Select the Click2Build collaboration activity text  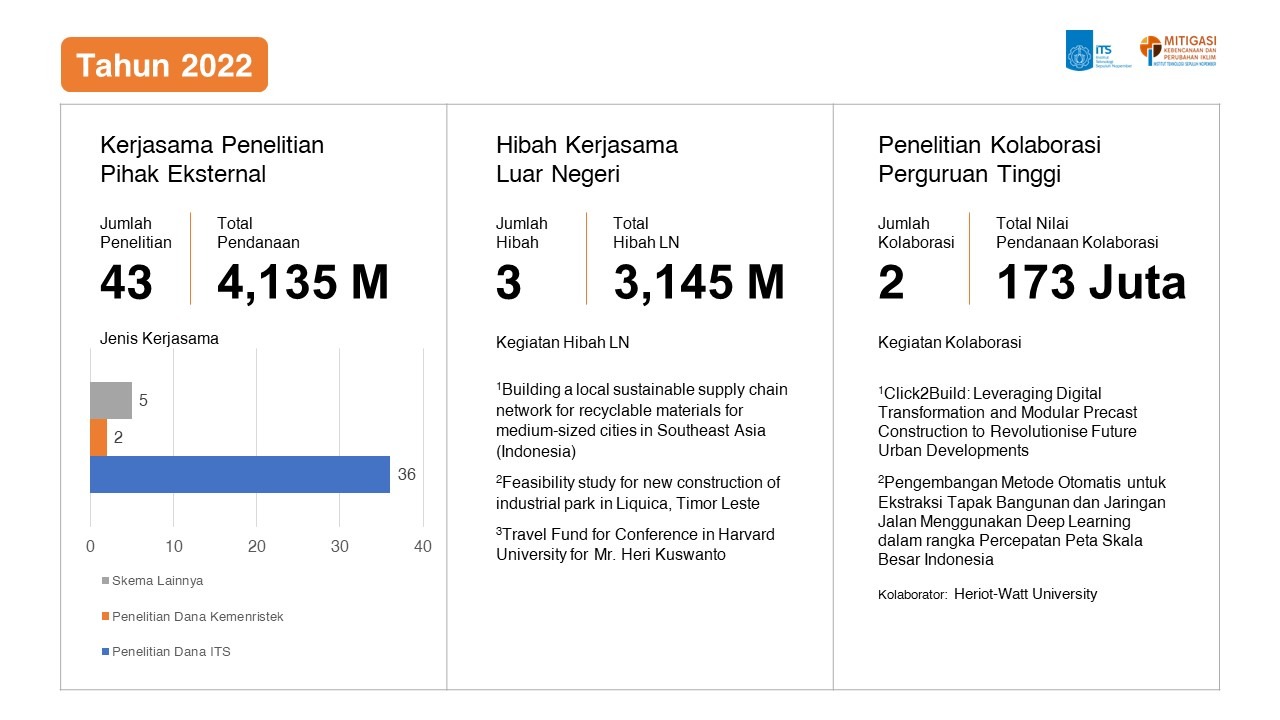[x=1006, y=422]
